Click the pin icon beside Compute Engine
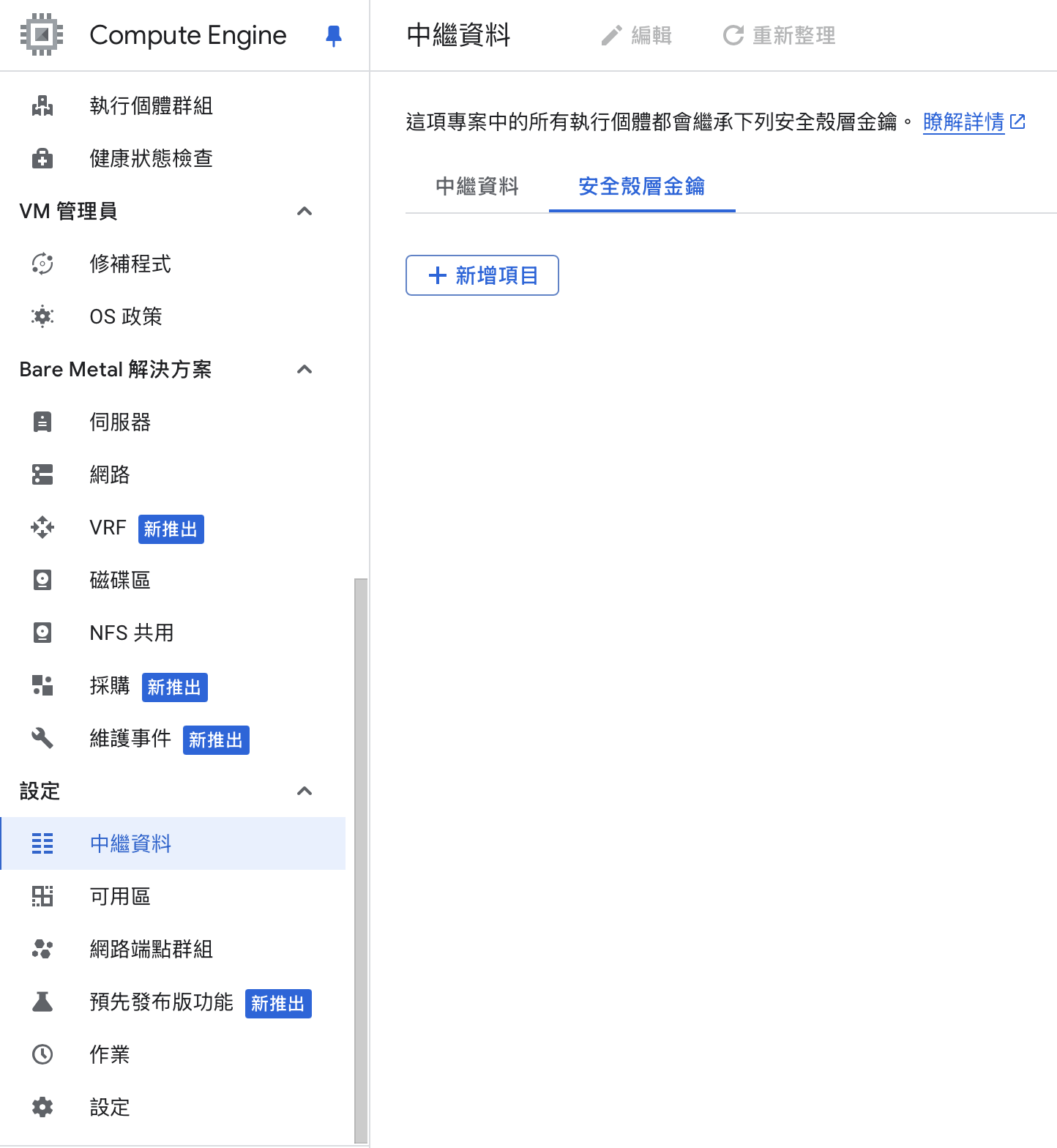This screenshot has height=1148, width=1057. 334,35
